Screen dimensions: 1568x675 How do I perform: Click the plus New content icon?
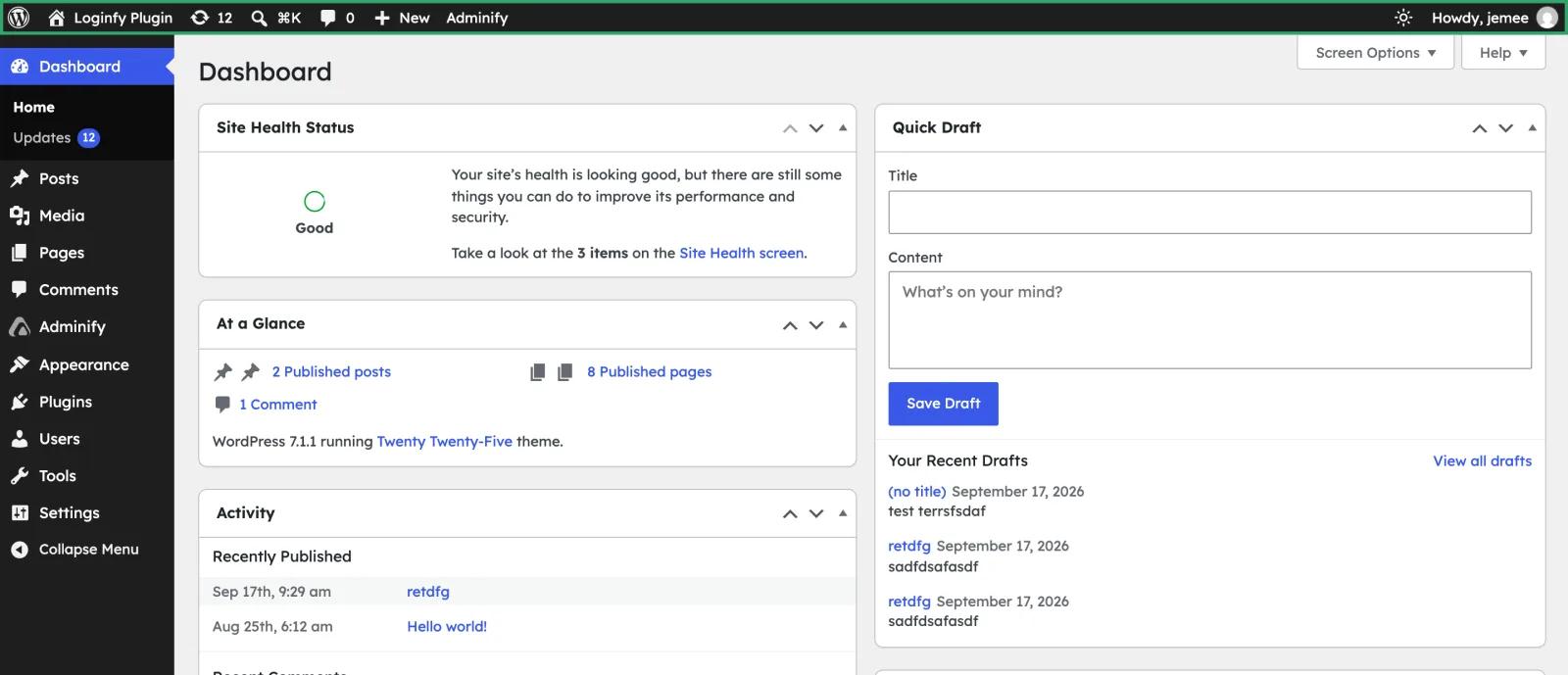382,18
